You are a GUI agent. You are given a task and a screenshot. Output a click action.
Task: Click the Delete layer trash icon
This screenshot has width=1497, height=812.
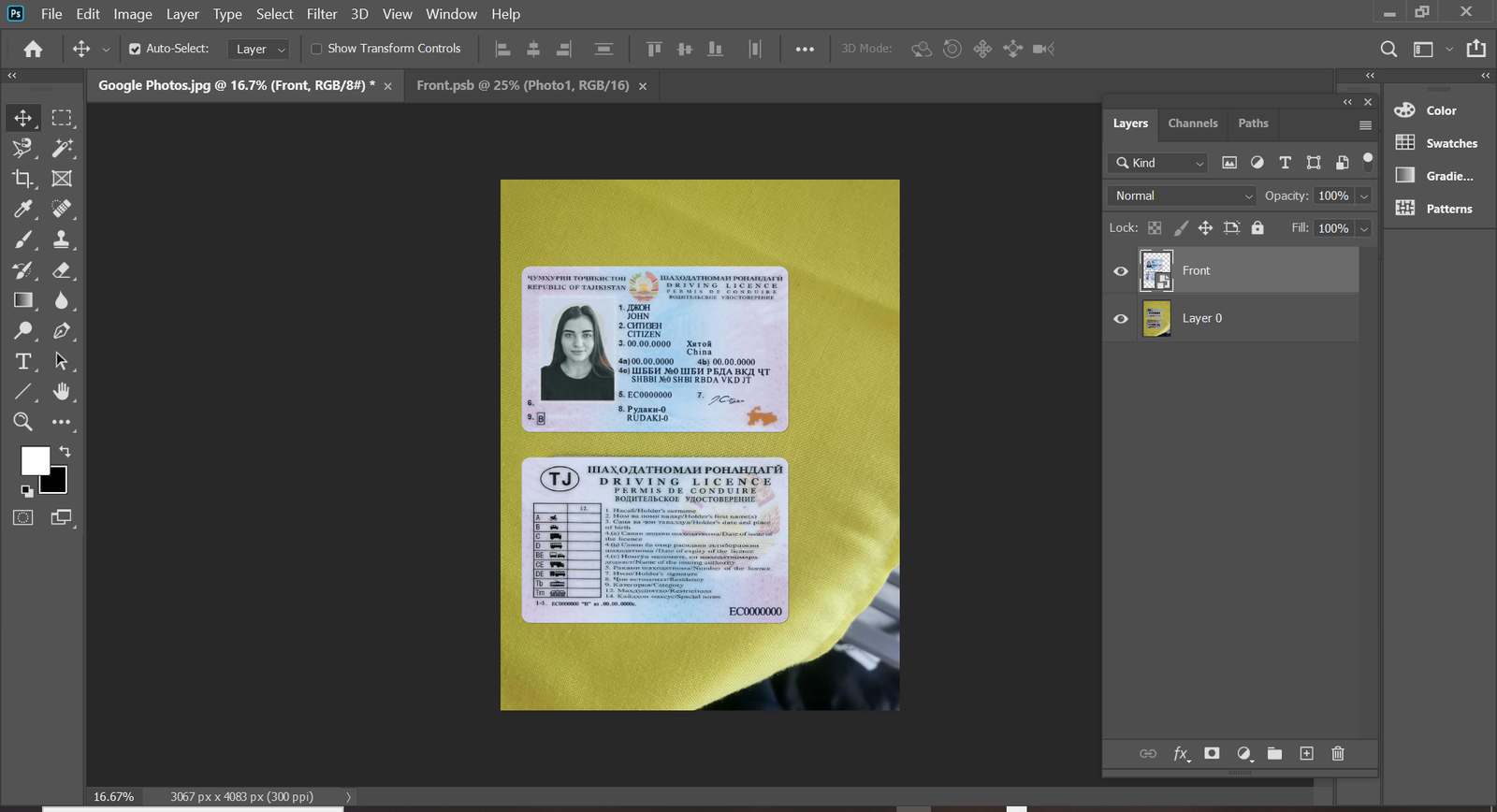click(1337, 753)
